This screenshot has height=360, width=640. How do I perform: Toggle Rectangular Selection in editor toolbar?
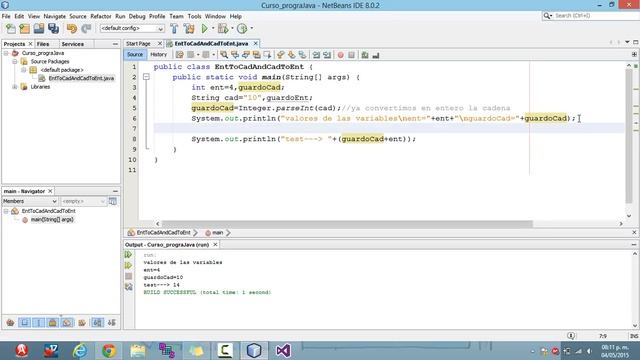(x=267, y=55)
